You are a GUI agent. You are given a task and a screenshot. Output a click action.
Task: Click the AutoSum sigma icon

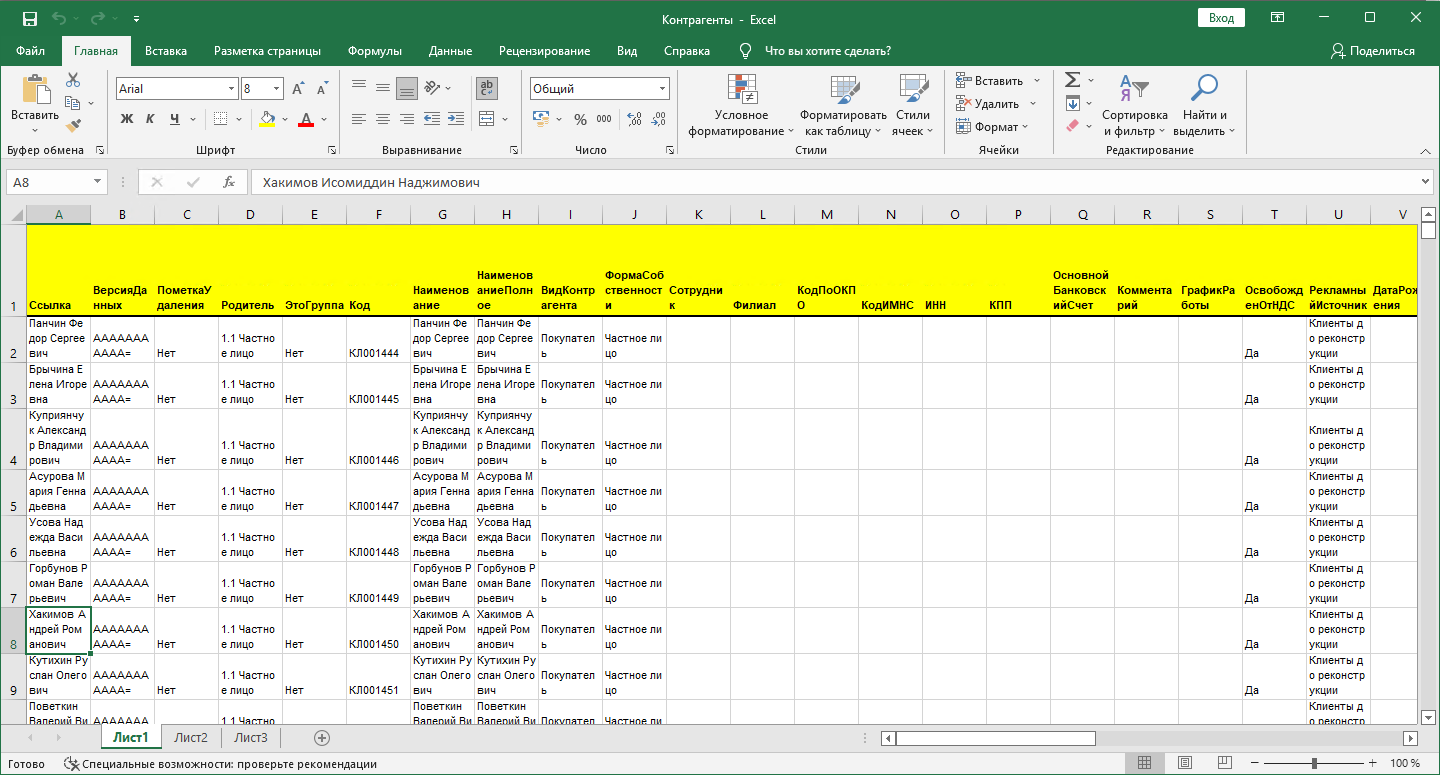[1072, 80]
